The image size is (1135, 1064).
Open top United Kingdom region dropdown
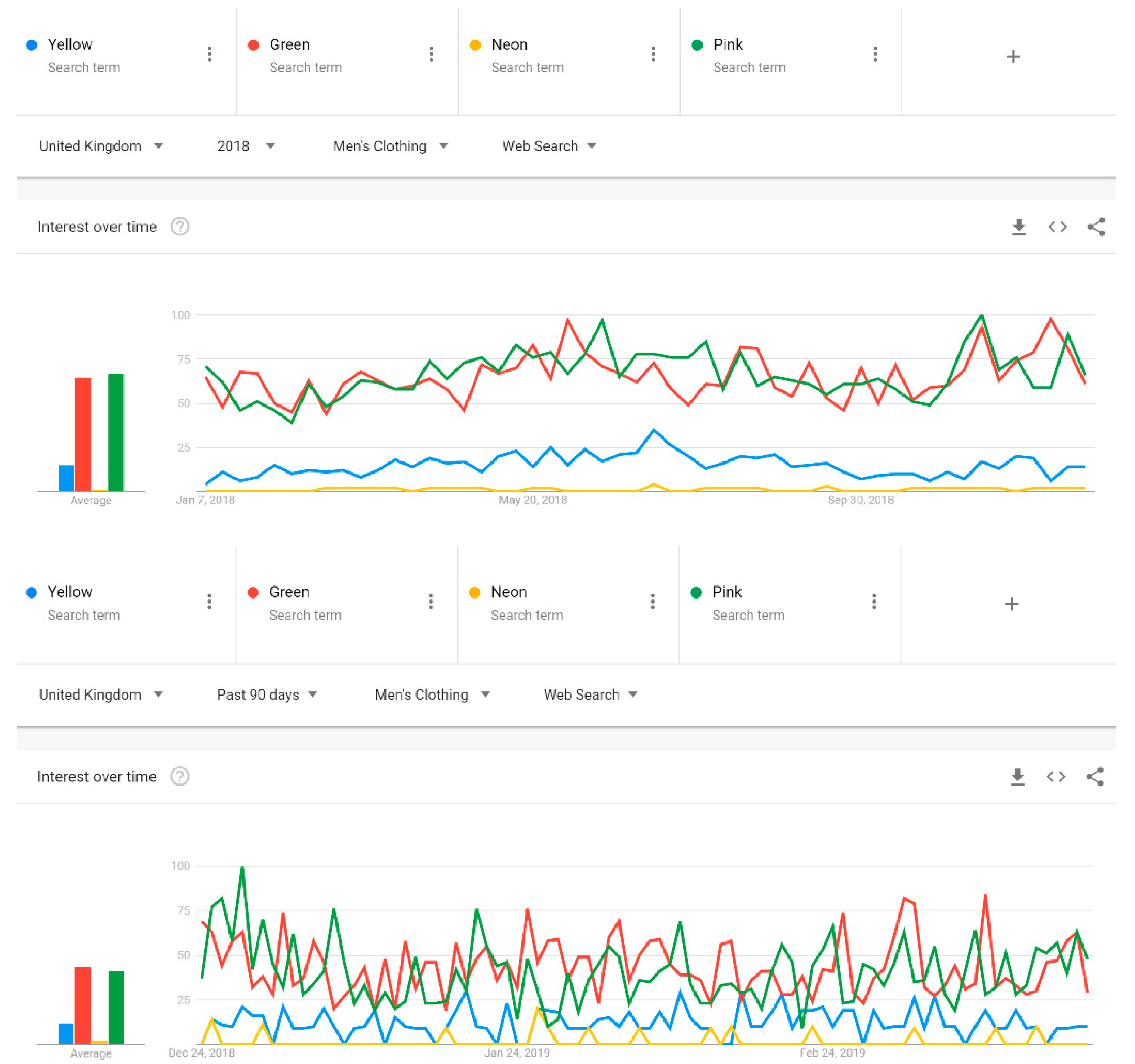(100, 146)
